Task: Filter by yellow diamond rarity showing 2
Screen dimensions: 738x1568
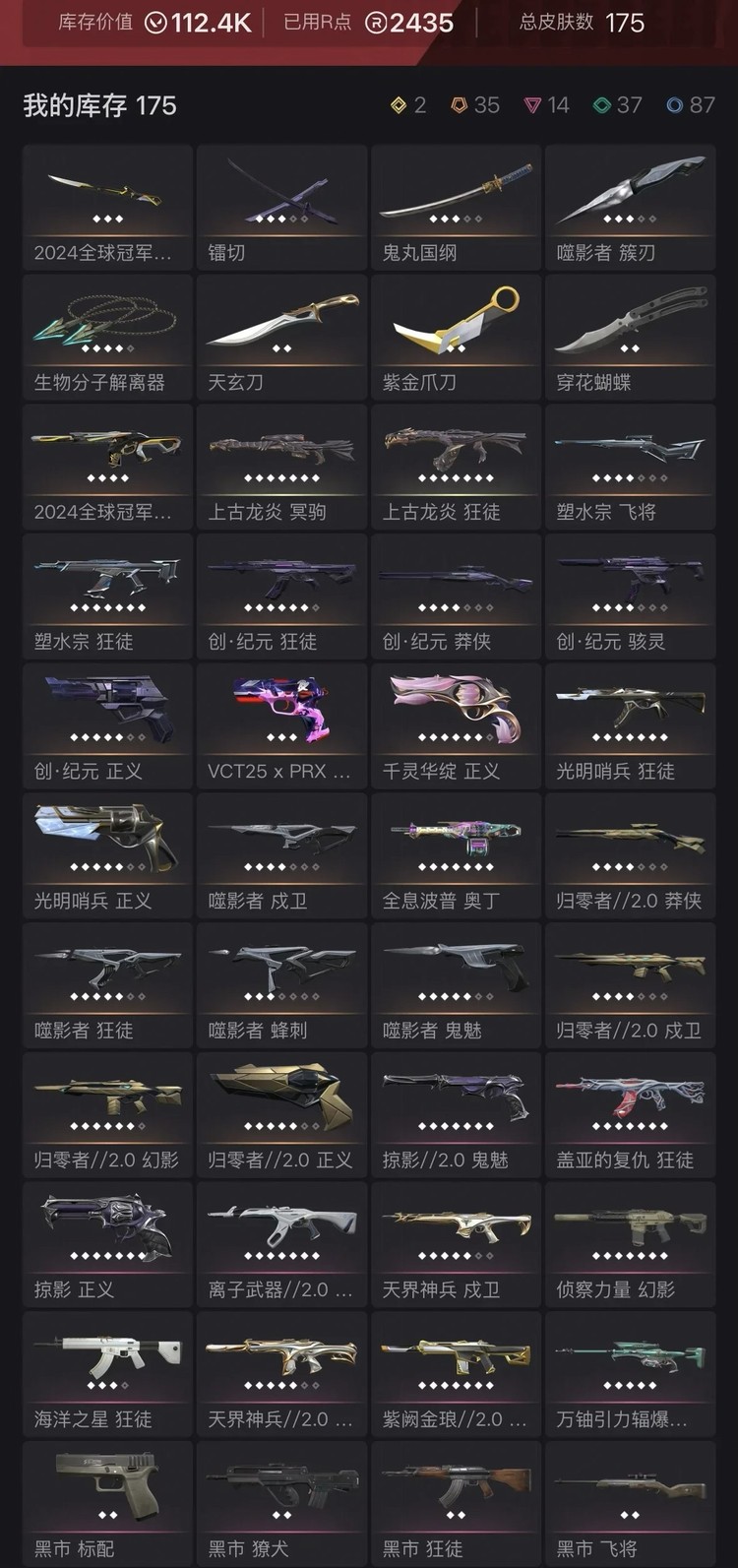Action: (407, 105)
